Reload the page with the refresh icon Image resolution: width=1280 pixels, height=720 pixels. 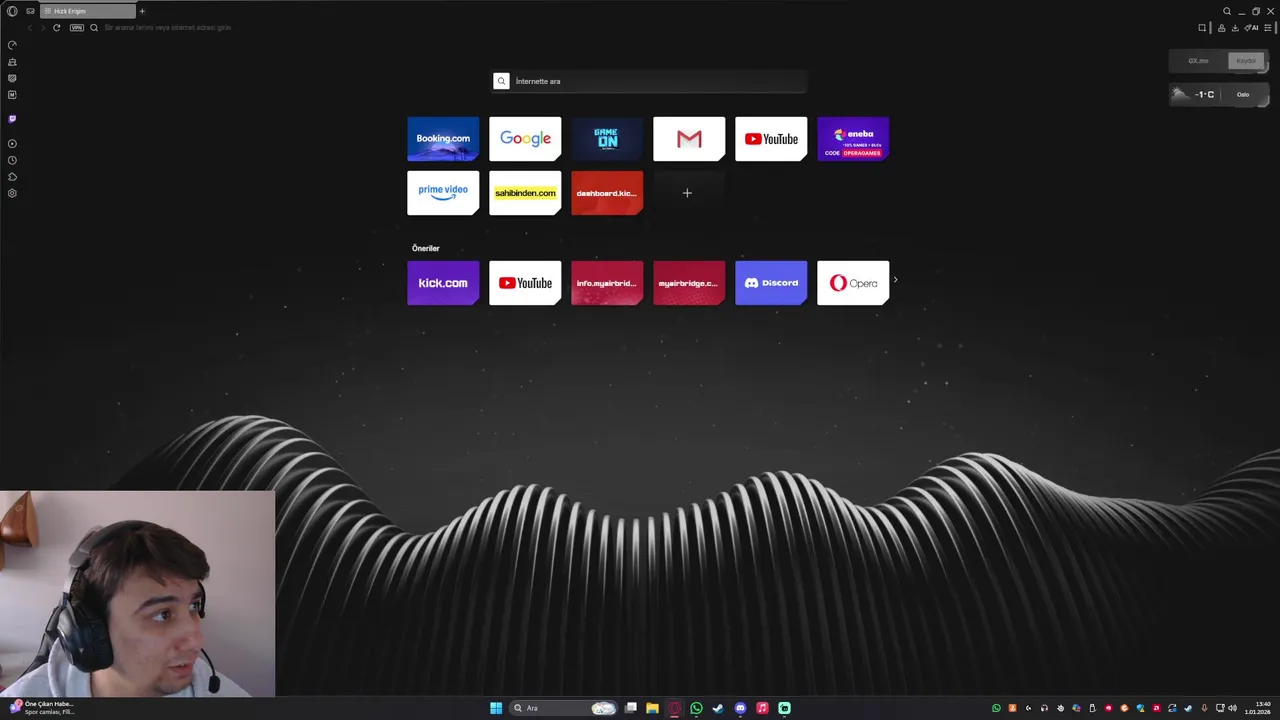56,27
